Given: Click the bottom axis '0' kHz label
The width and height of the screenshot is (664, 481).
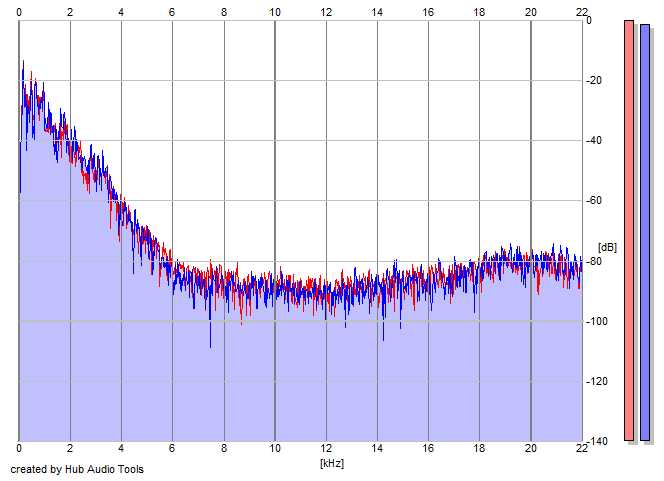Looking at the screenshot, I should pyautogui.click(x=19, y=448).
